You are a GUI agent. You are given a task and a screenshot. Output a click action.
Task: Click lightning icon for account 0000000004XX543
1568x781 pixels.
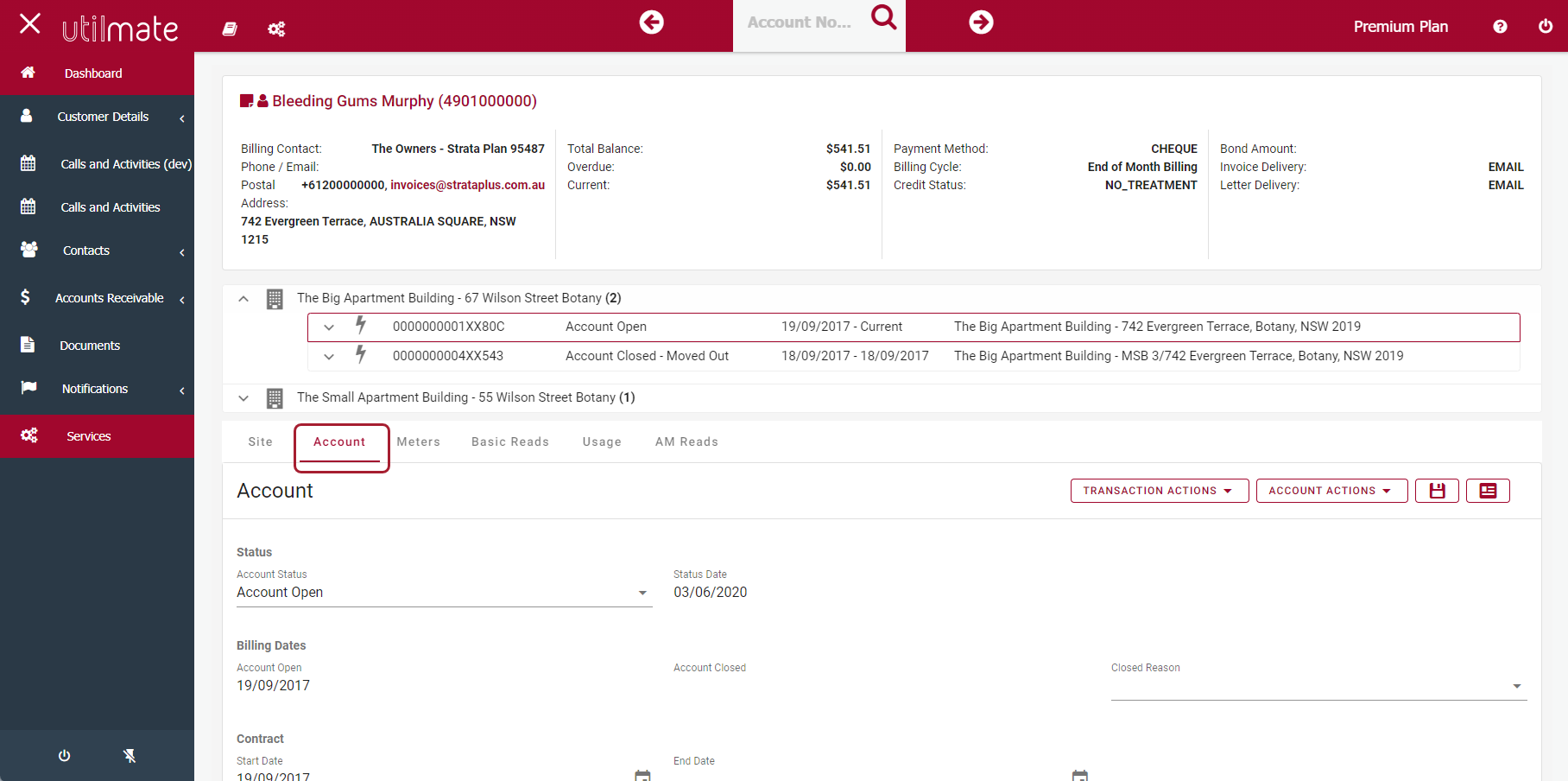(361, 354)
